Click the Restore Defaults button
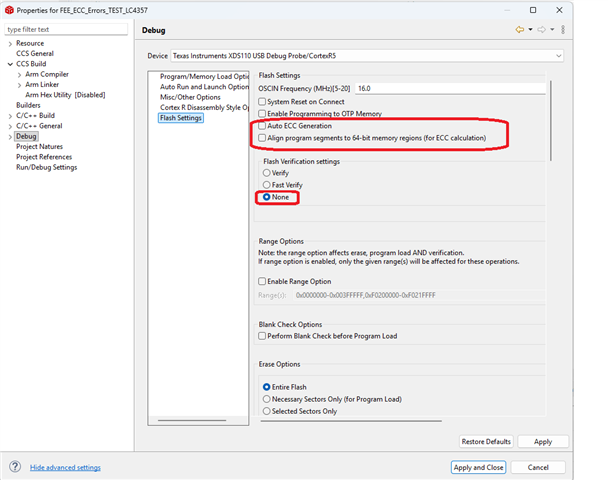 pos(487,441)
